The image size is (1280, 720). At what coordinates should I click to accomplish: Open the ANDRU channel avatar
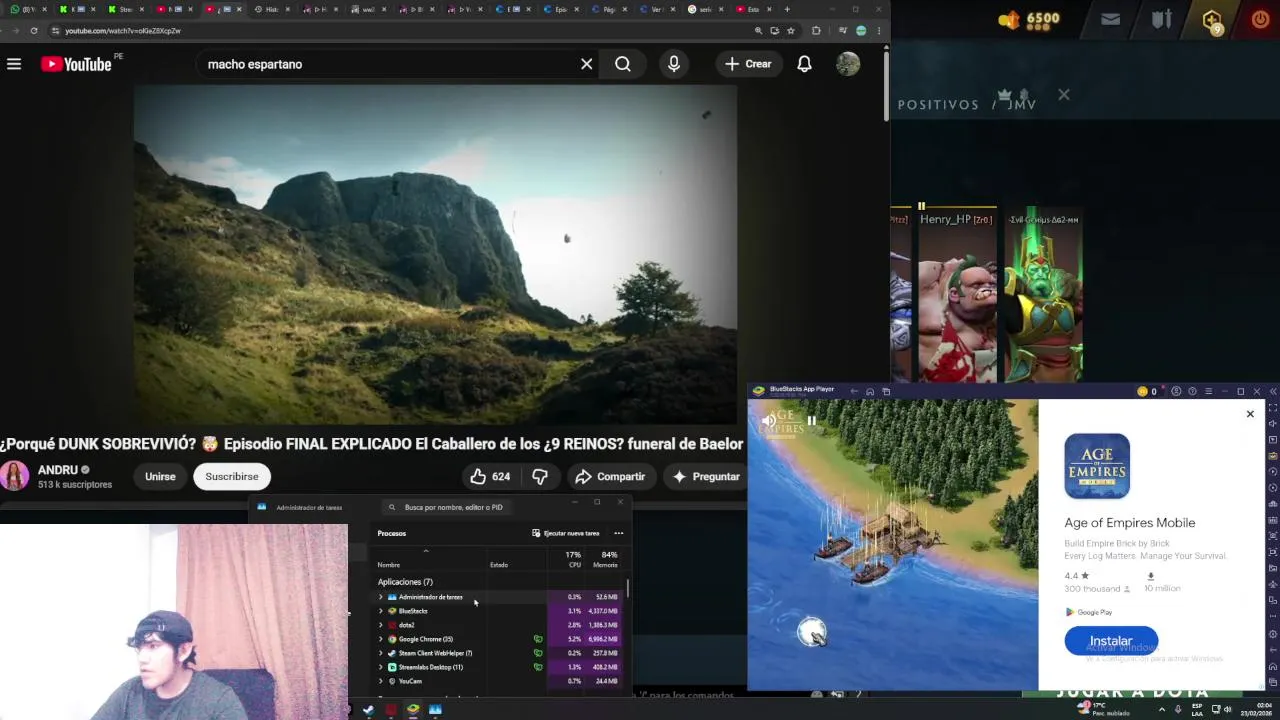(15, 476)
